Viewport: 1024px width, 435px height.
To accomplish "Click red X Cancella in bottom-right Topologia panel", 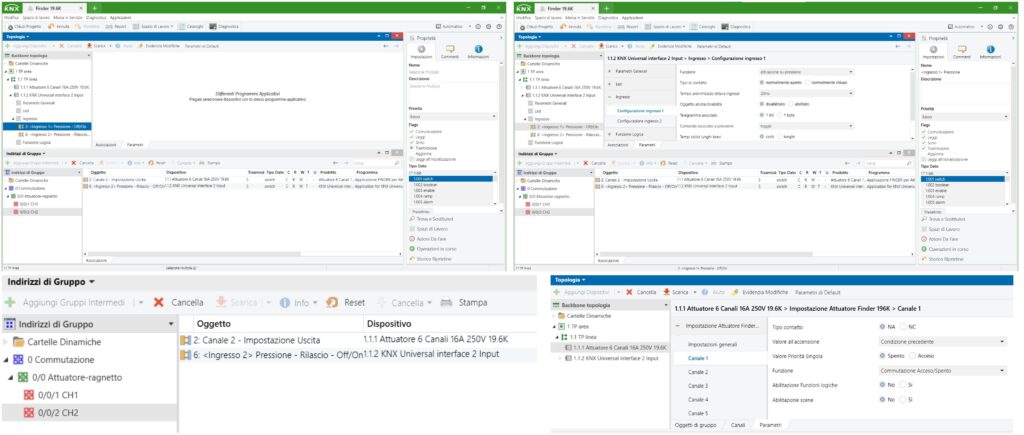I will point(630,292).
